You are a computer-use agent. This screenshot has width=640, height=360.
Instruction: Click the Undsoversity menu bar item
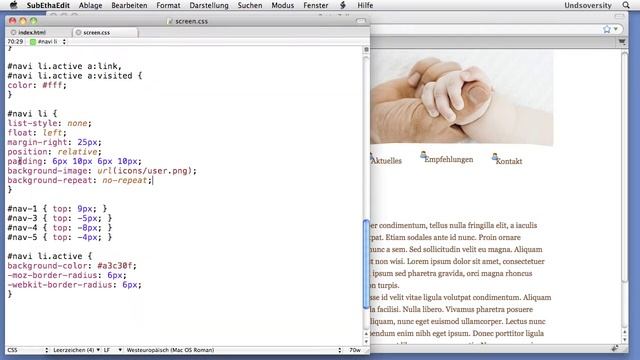tap(588, 5)
